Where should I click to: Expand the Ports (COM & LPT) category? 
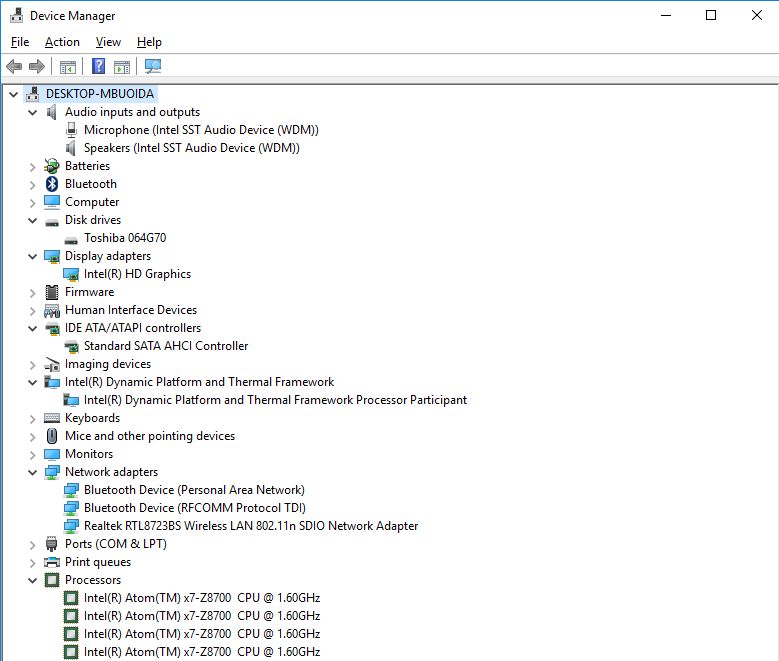(x=33, y=545)
